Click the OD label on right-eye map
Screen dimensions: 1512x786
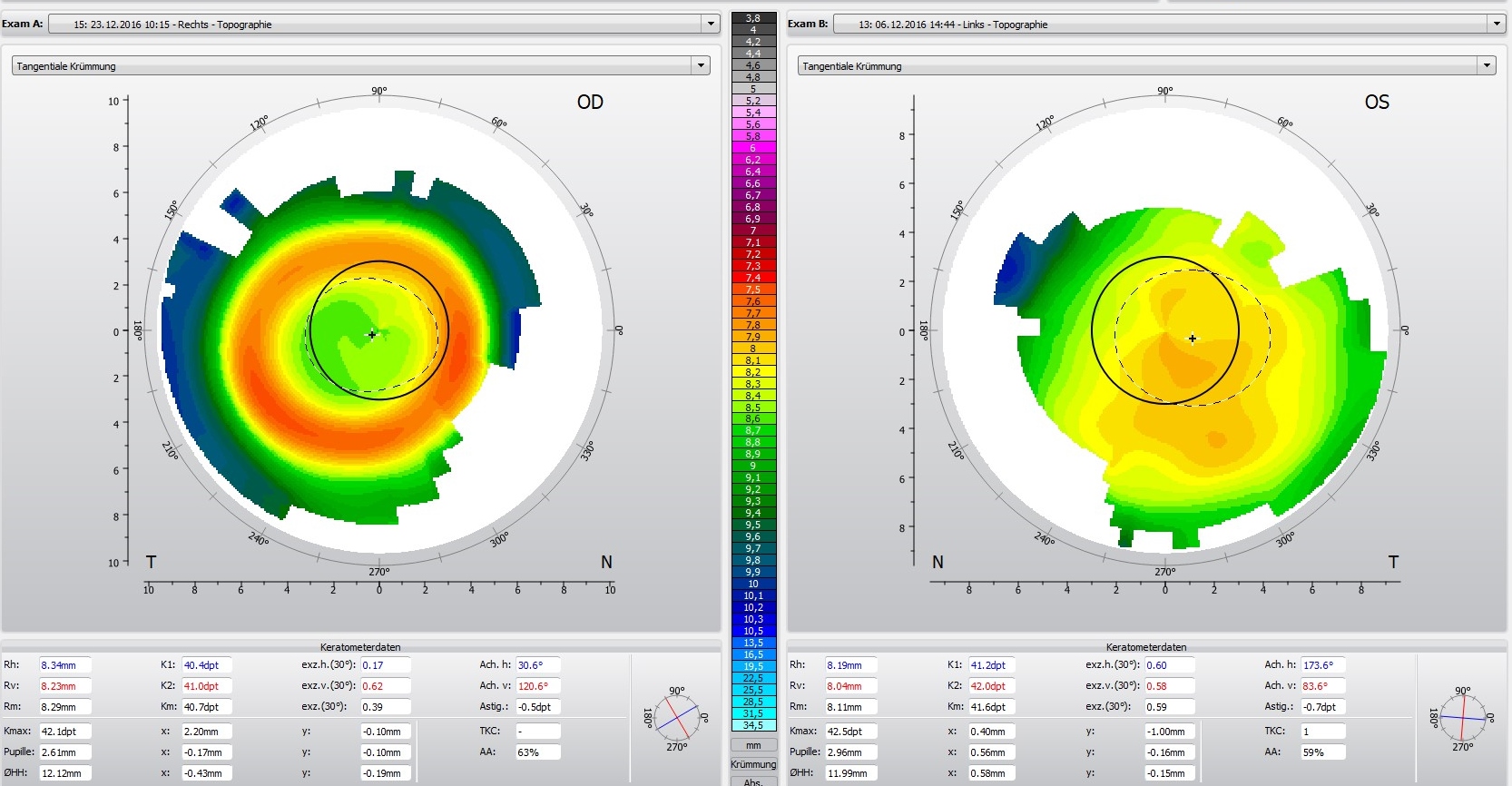[x=590, y=103]
